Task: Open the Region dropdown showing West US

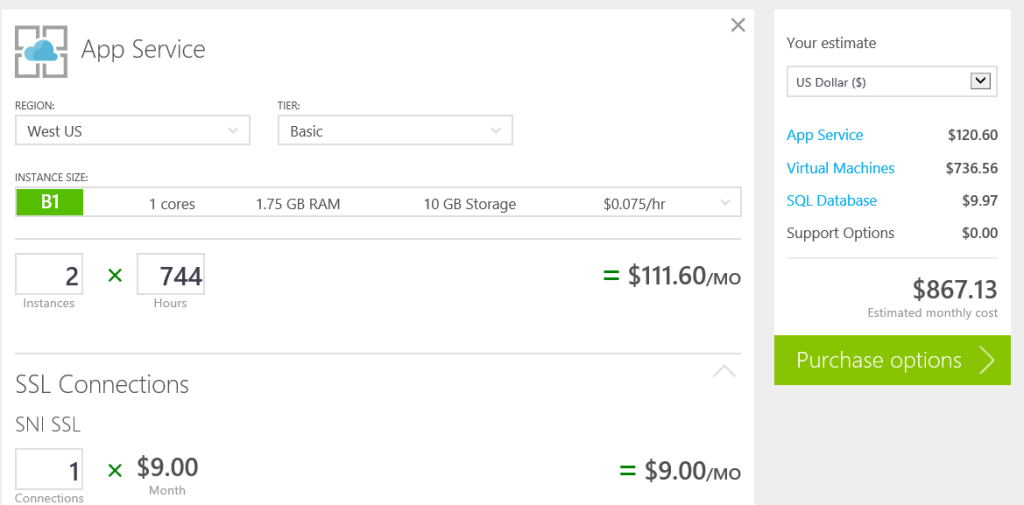Action: click(x=133, y=131)
